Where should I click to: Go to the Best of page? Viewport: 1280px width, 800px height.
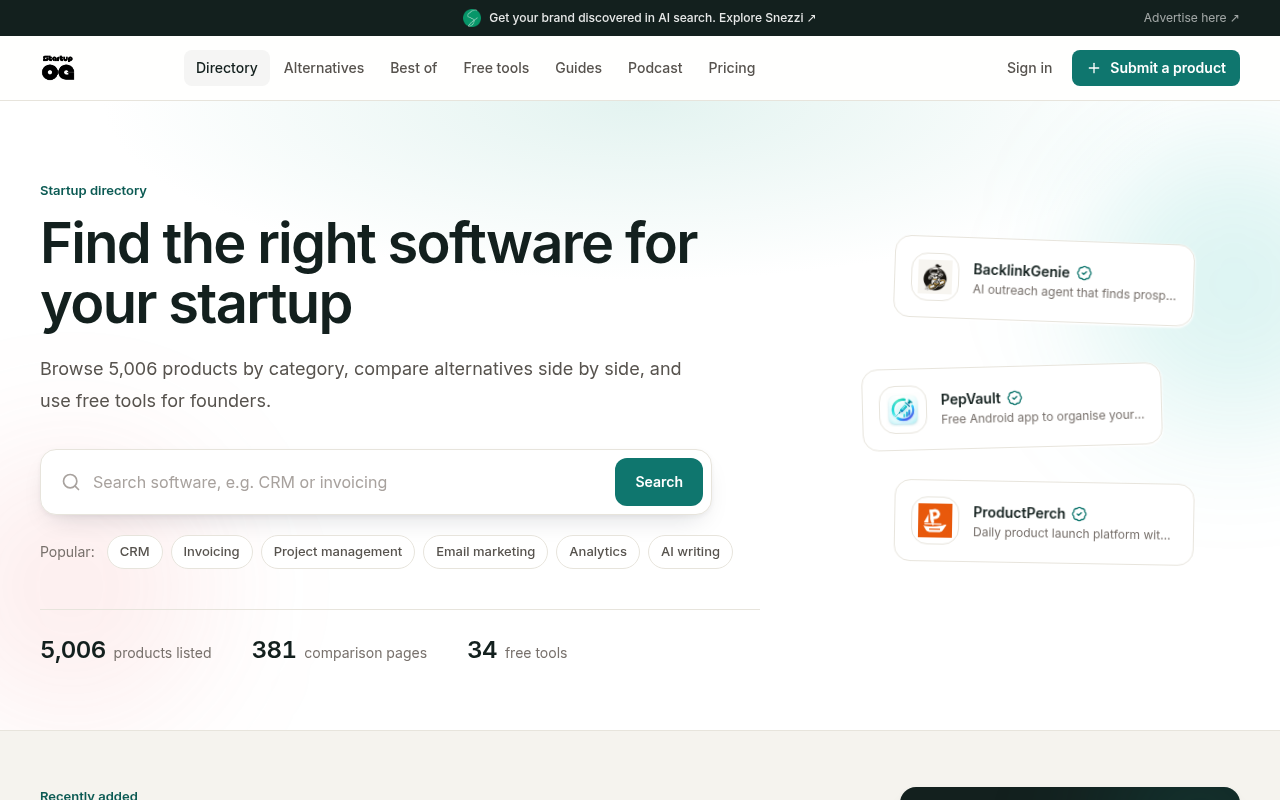tap(414, 68)
